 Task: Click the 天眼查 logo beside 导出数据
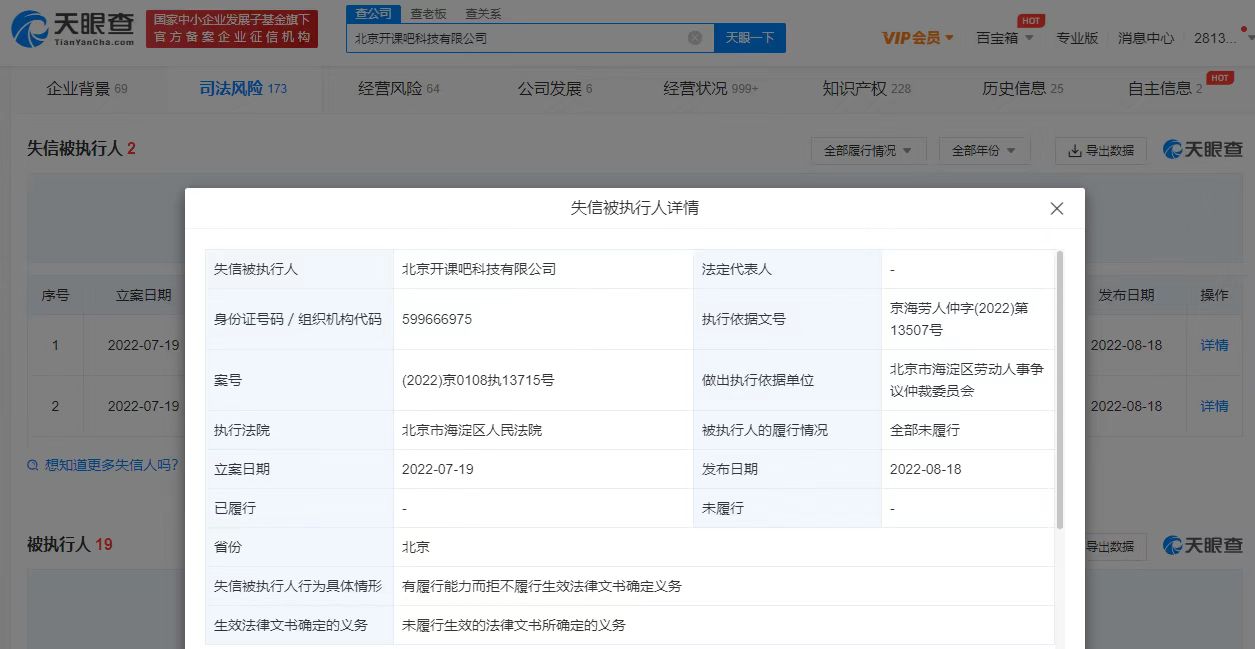click(1203, 150)
